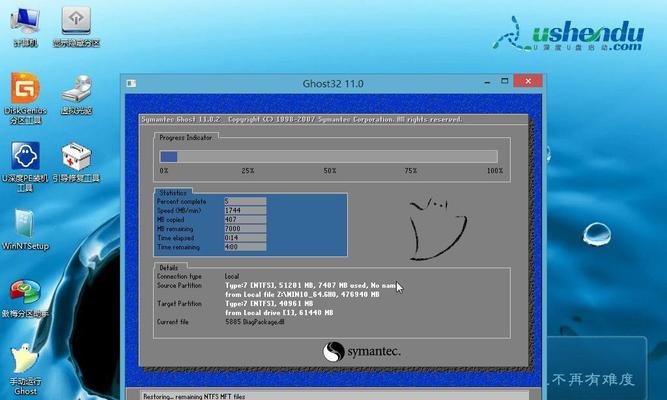Maximize the Ghost32 11.0 window

pos(505,81)
